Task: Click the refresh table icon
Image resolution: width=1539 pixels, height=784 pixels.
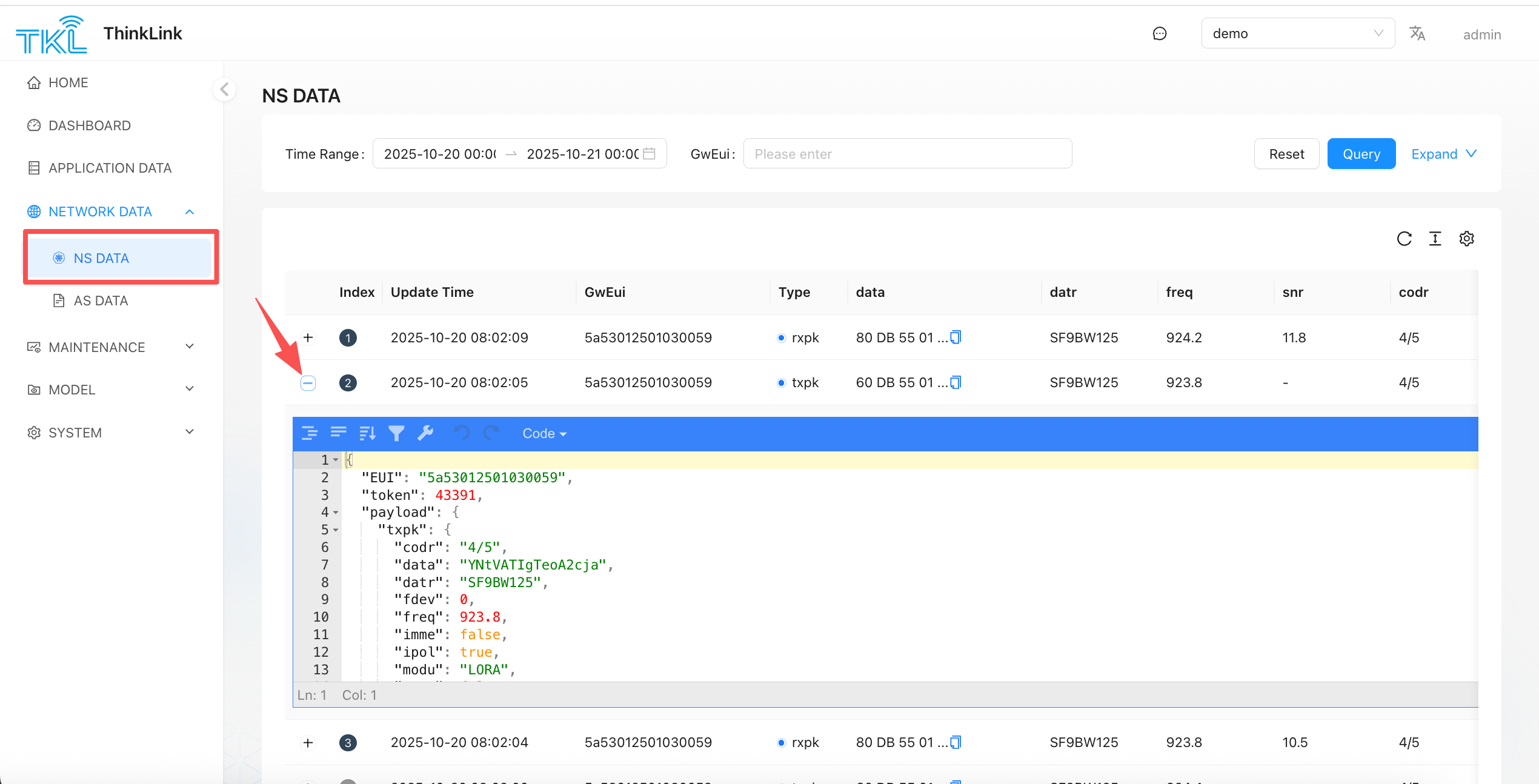Action: click(x=1404, y=239)
